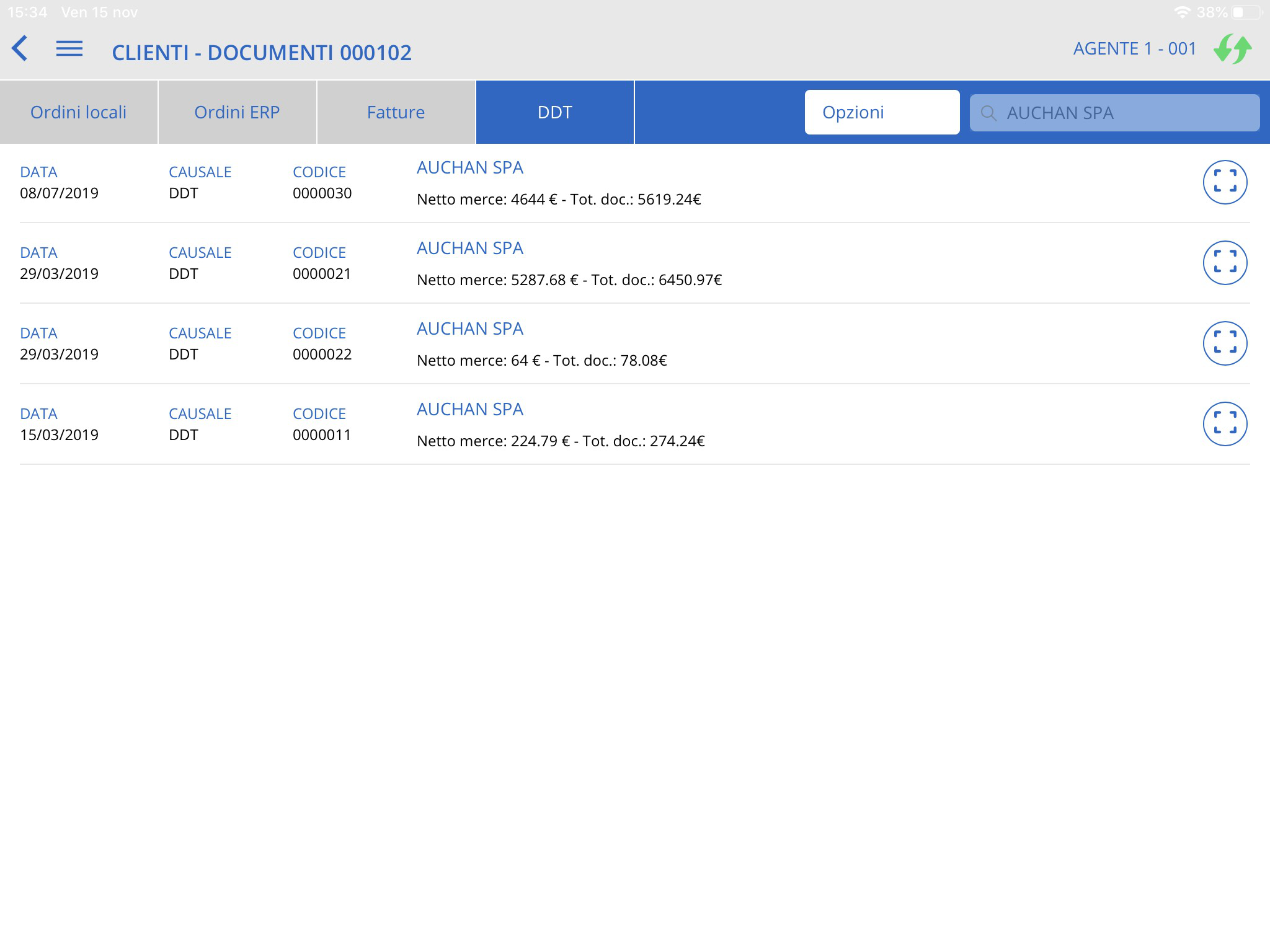
Task: Expand document 0000030 with fullscreen icon
Action: [1225, 182]
